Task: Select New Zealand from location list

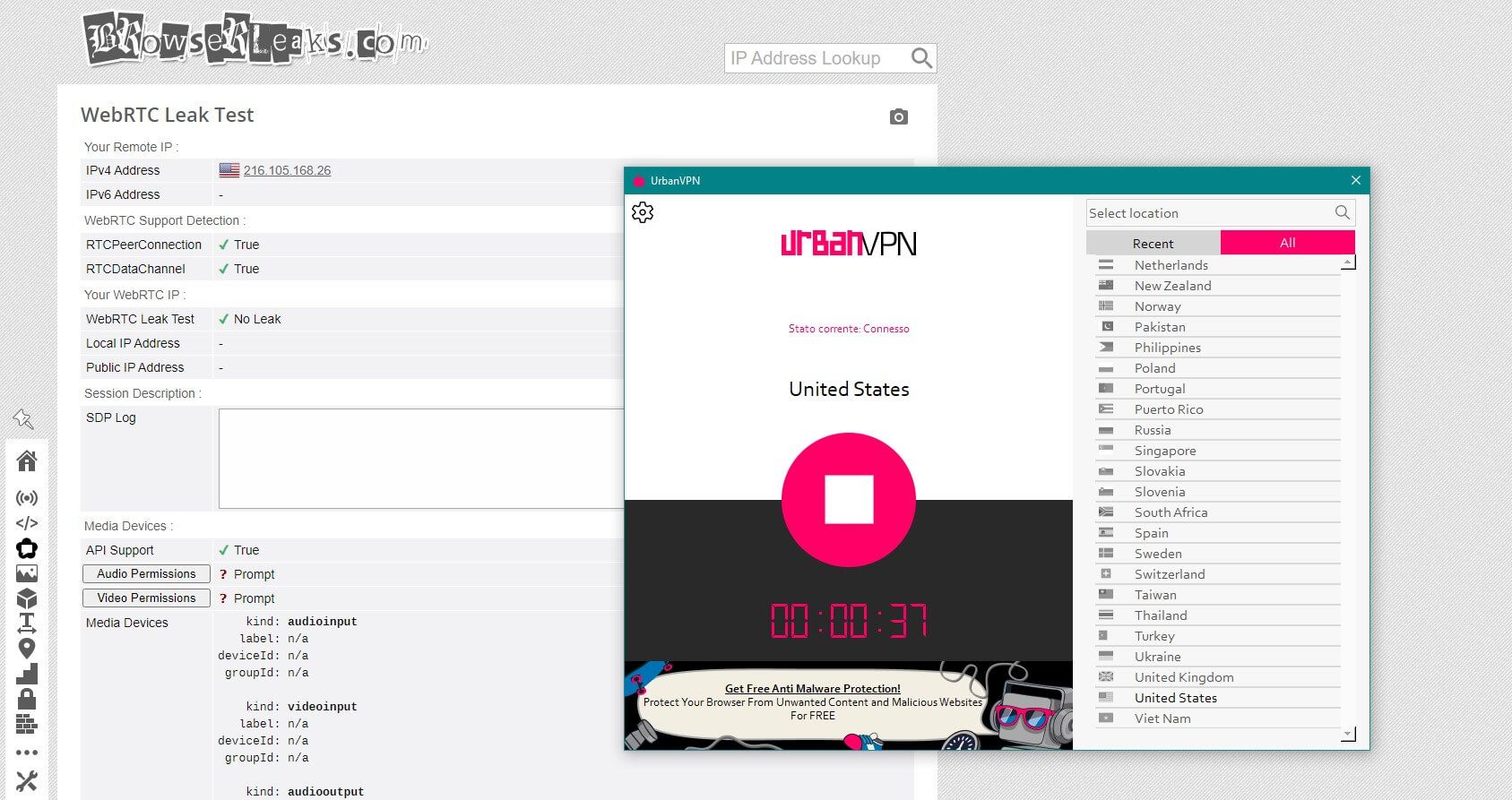Action: [x=1218, y=286]
